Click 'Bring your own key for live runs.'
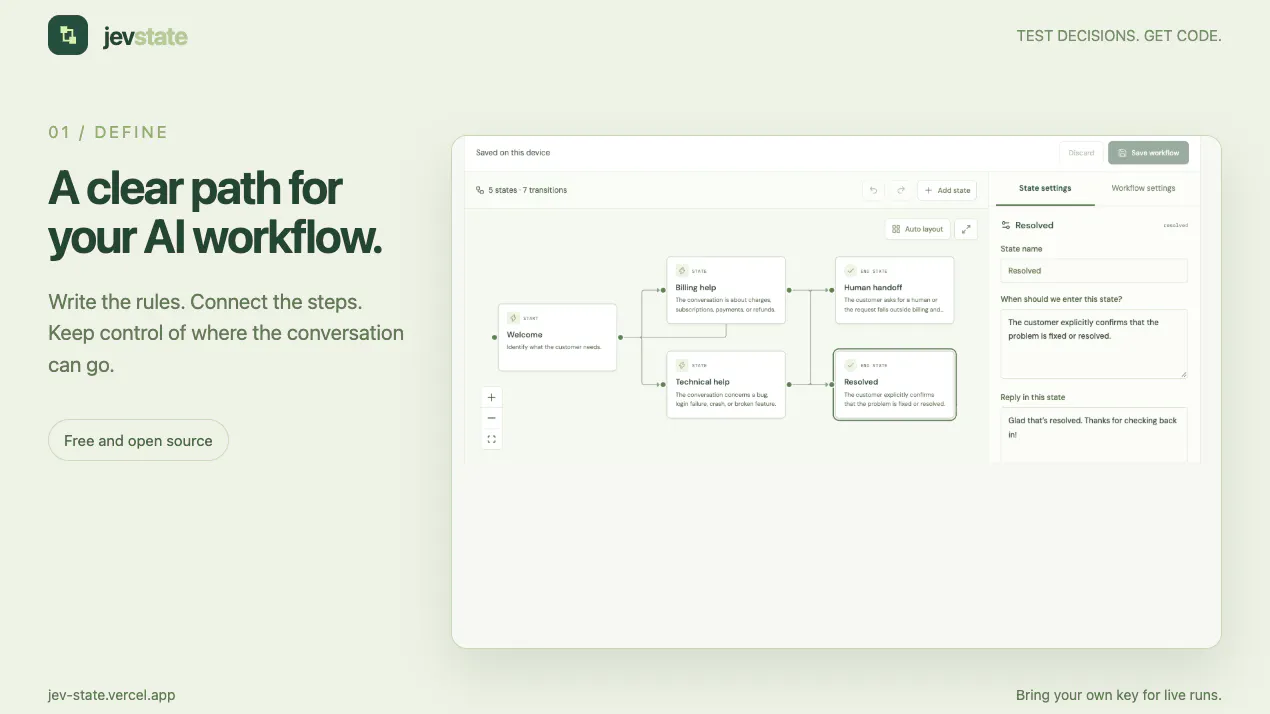 point(1119,695)
